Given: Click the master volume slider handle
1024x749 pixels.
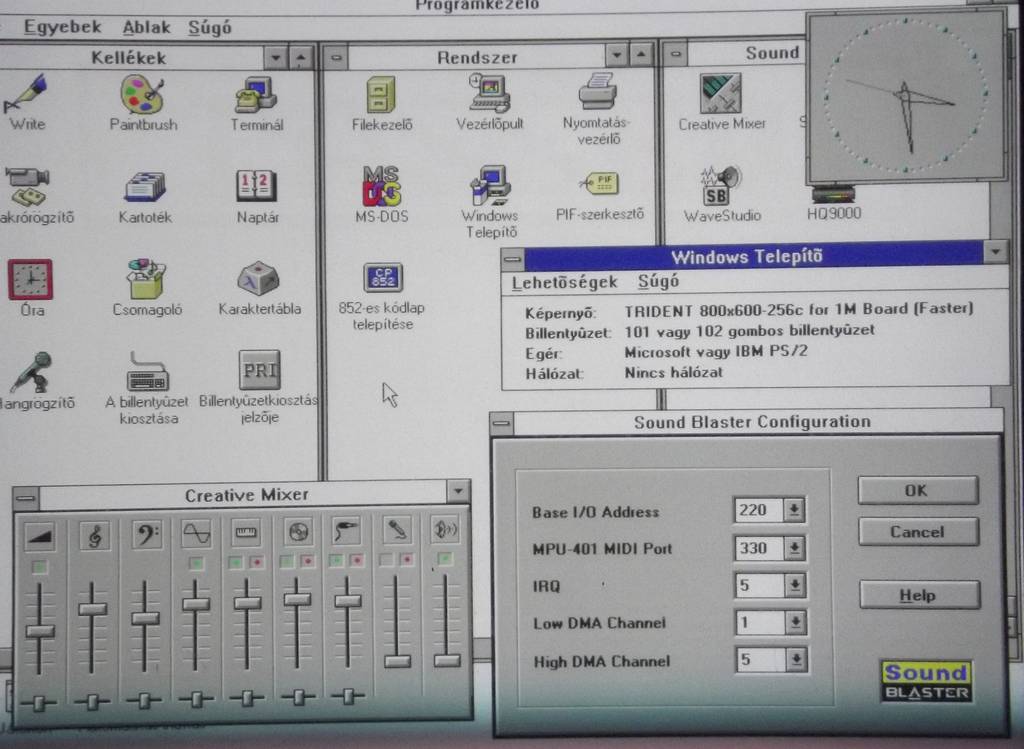Looking at the screenshot, I should [40, 631].
